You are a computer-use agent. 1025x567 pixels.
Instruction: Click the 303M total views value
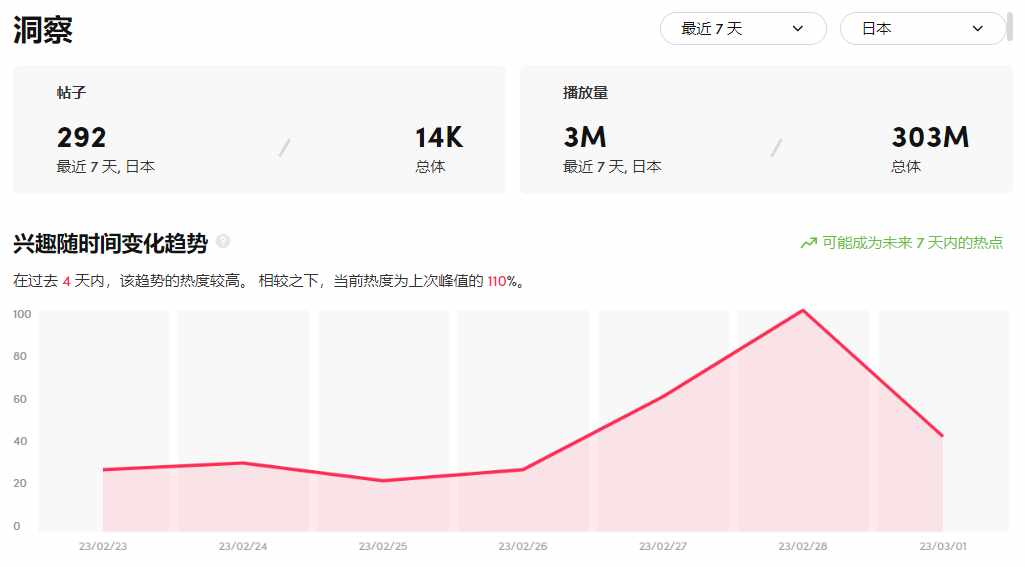(930, 137)
